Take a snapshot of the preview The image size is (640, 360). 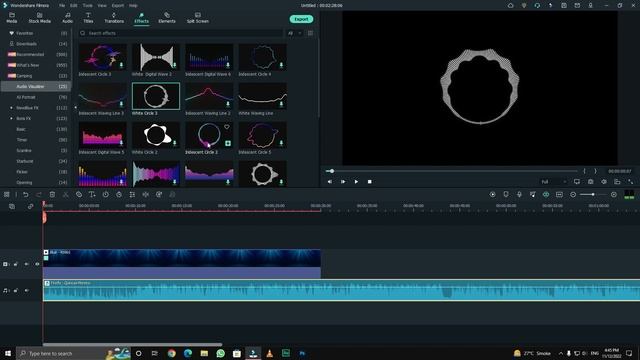(590, 182)
